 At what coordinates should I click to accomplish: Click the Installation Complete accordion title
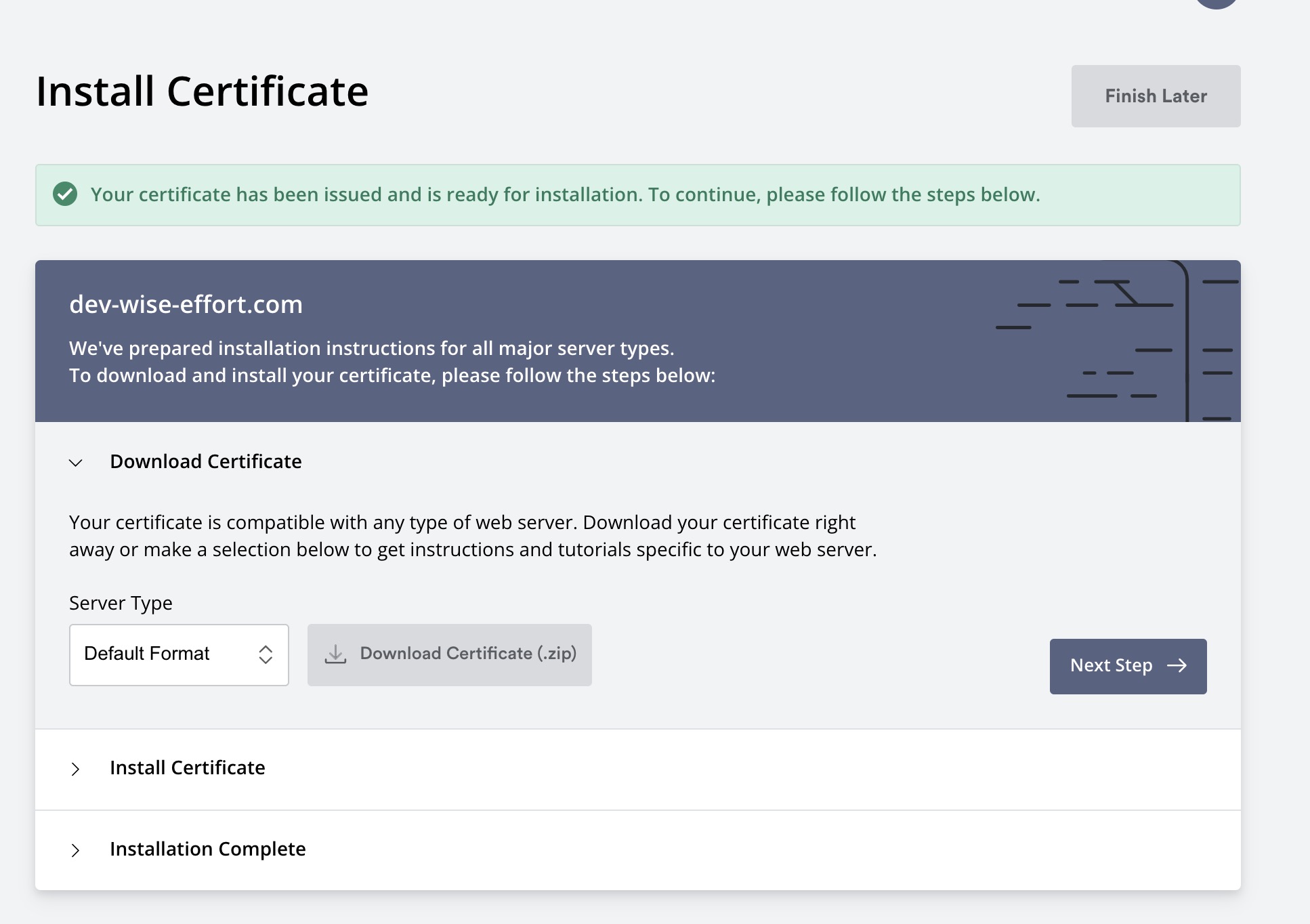207,849
